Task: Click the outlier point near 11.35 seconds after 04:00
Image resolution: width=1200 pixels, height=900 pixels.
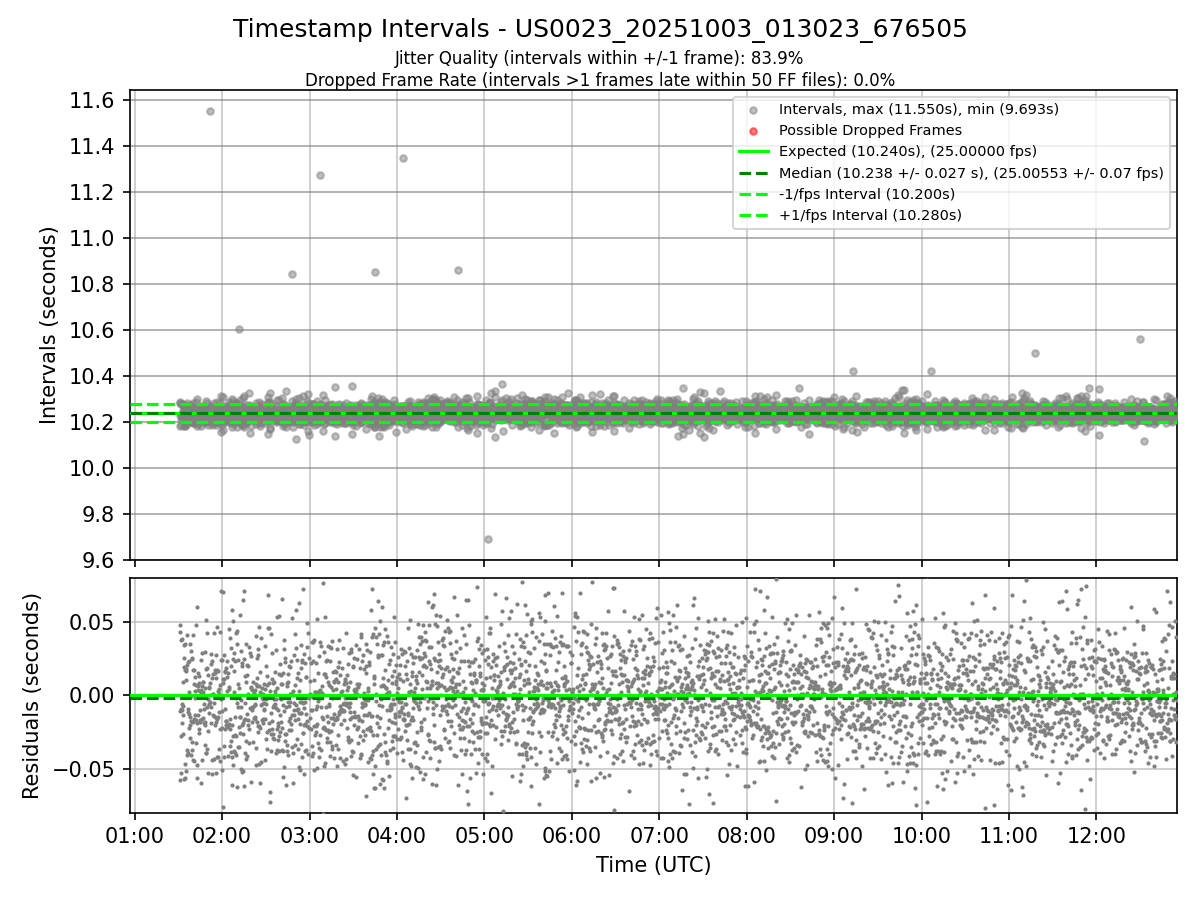Action: tap(403, 158)
